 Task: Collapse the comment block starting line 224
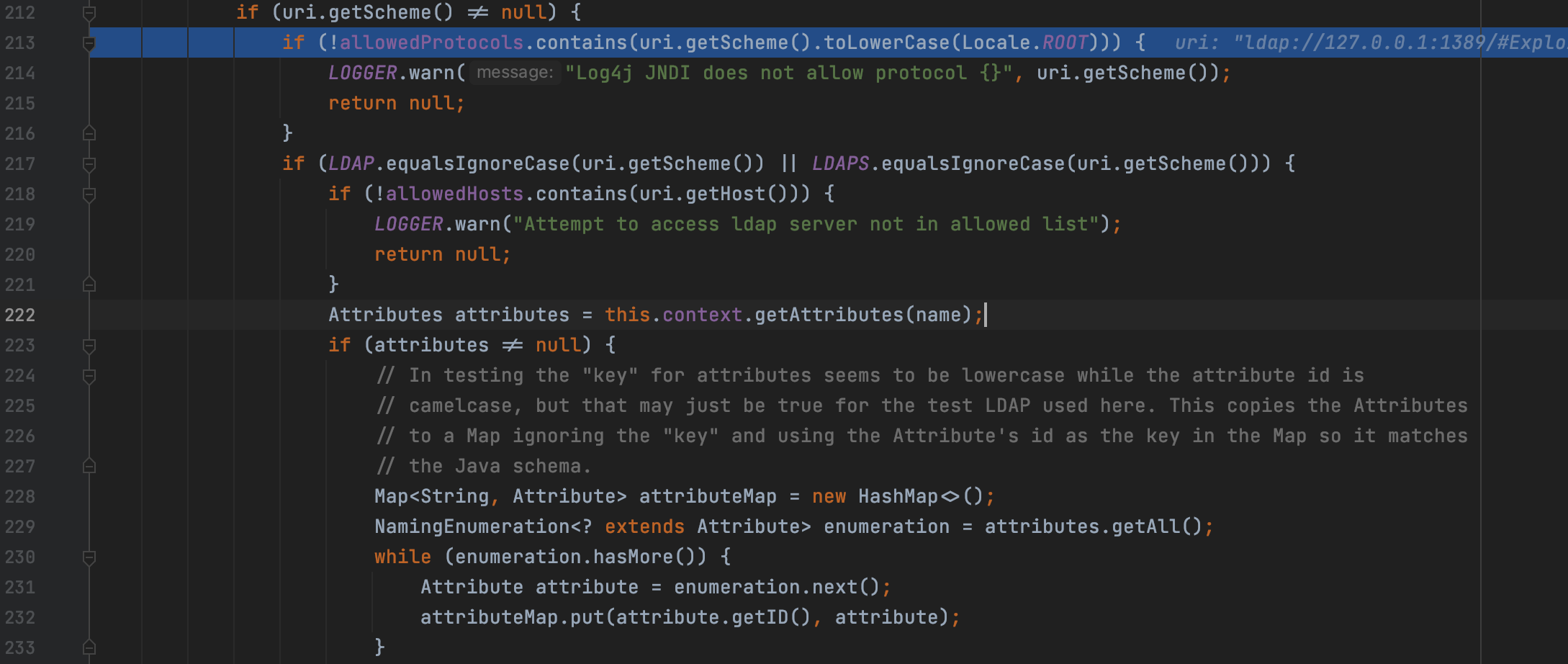tap(89, 376)
